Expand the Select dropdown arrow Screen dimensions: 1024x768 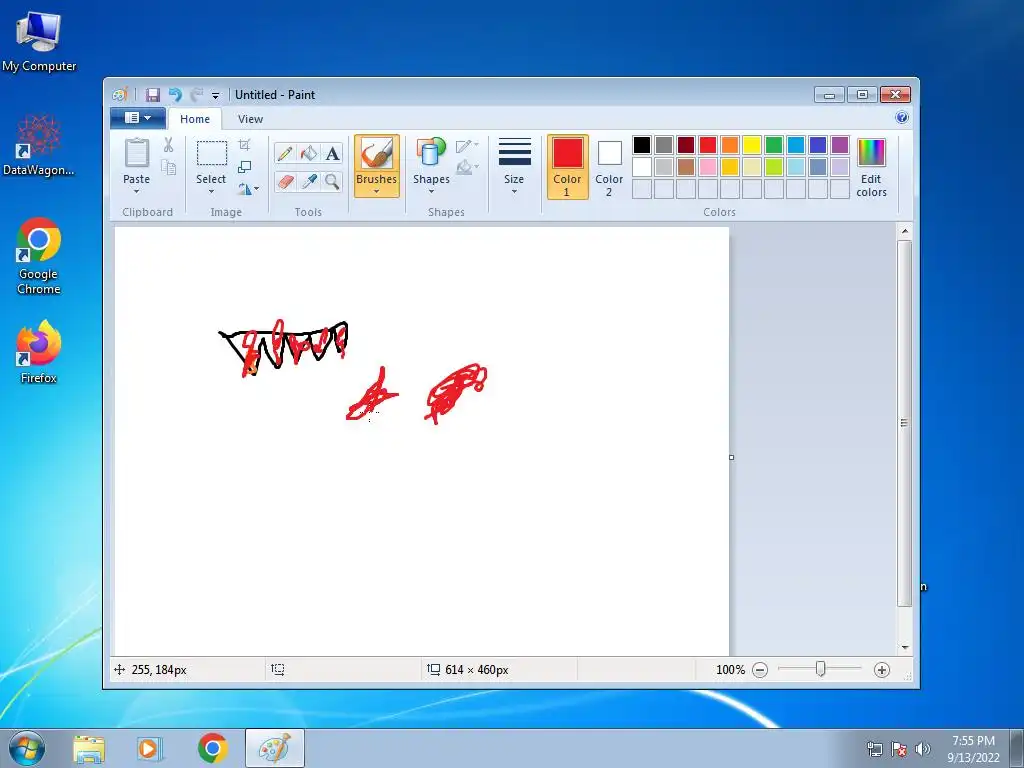pyautogui.click(x=211, y=191)
